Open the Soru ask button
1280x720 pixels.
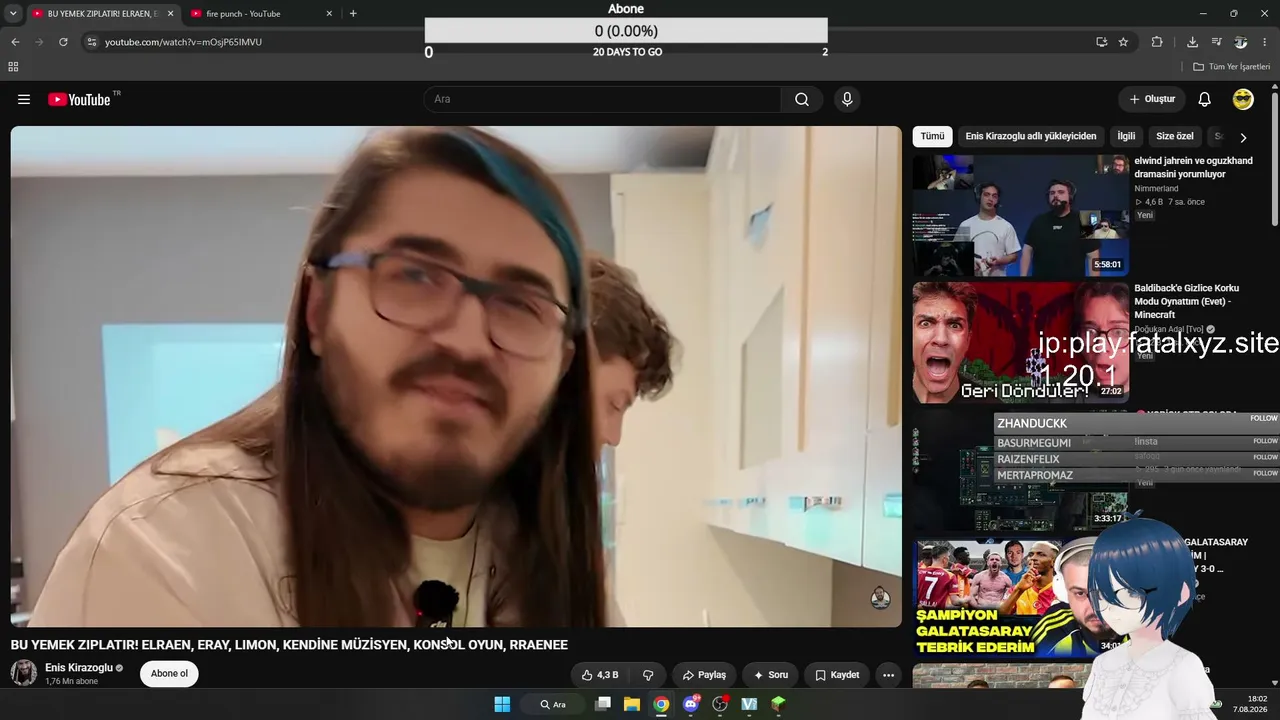click(770, 675)
